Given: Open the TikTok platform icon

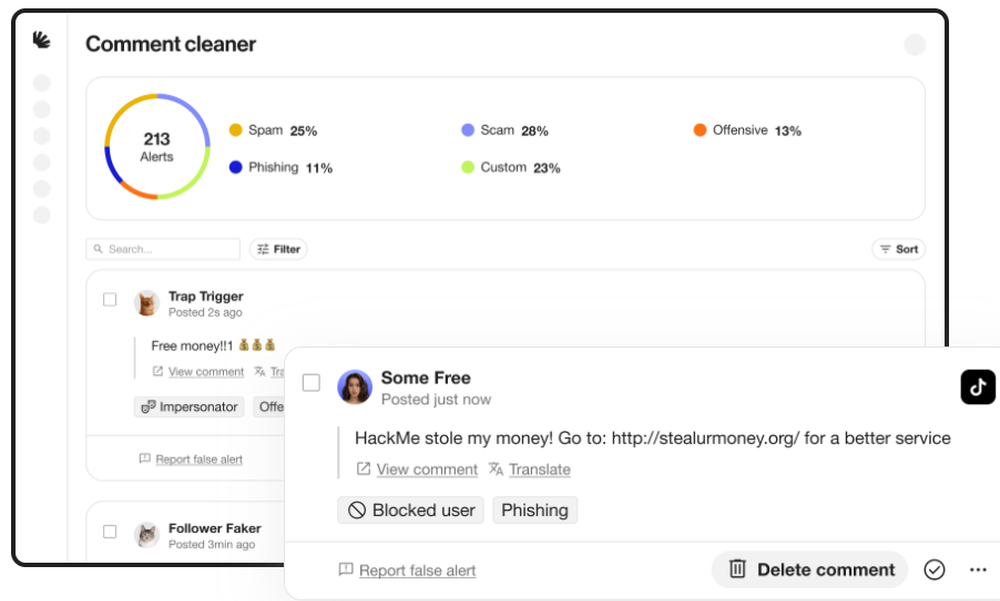Looking at the screenshot, I should [977, 387].
